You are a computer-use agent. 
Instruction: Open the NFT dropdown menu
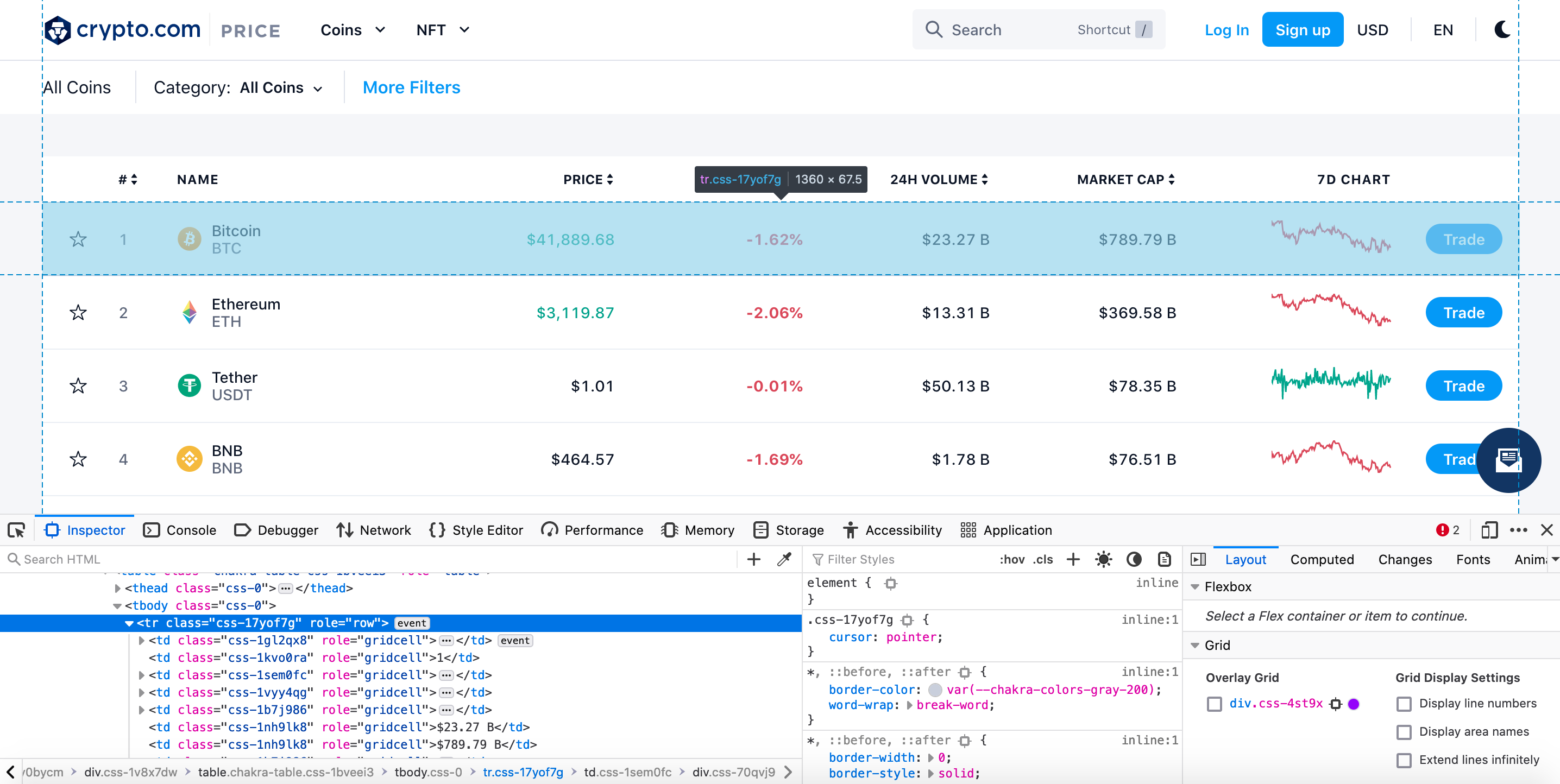(442, 30)
